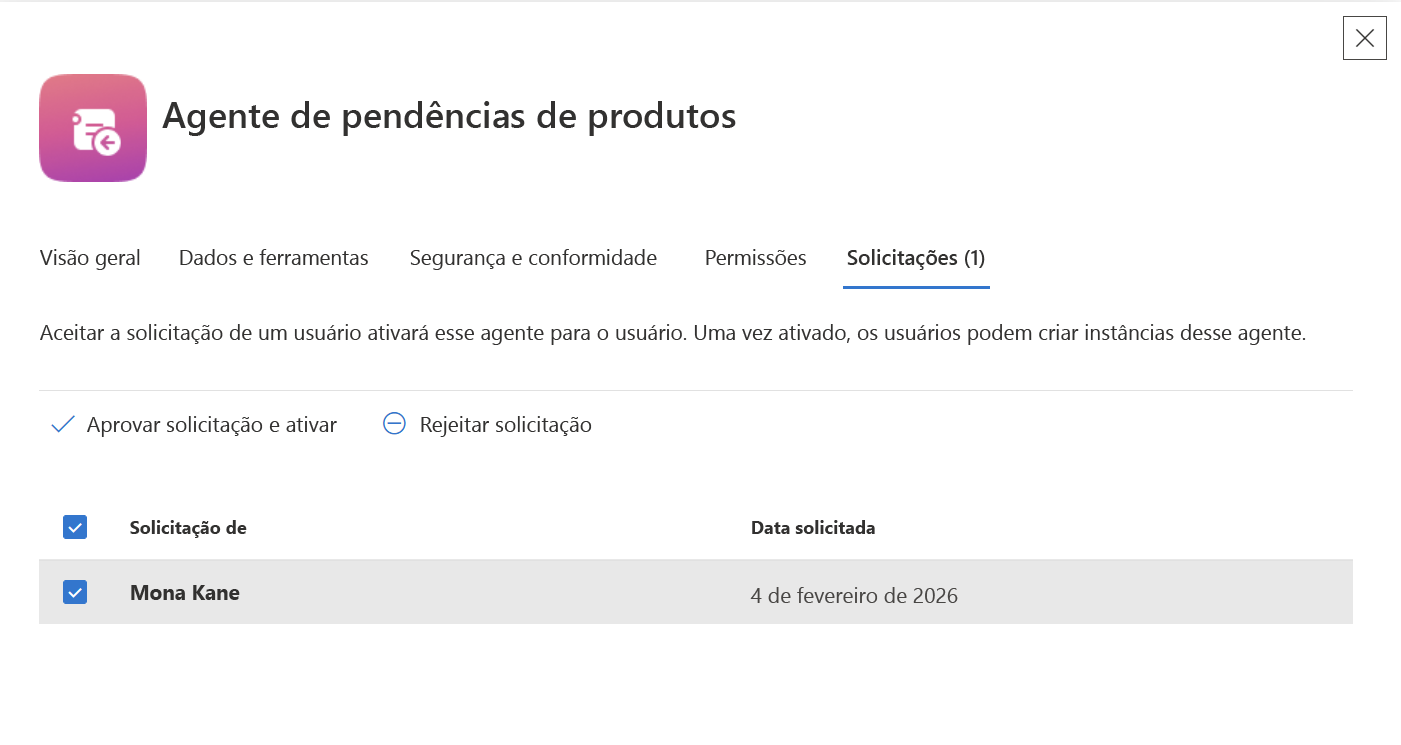
Task: Click the description text about accepting requests
Action: click(673, 334)
